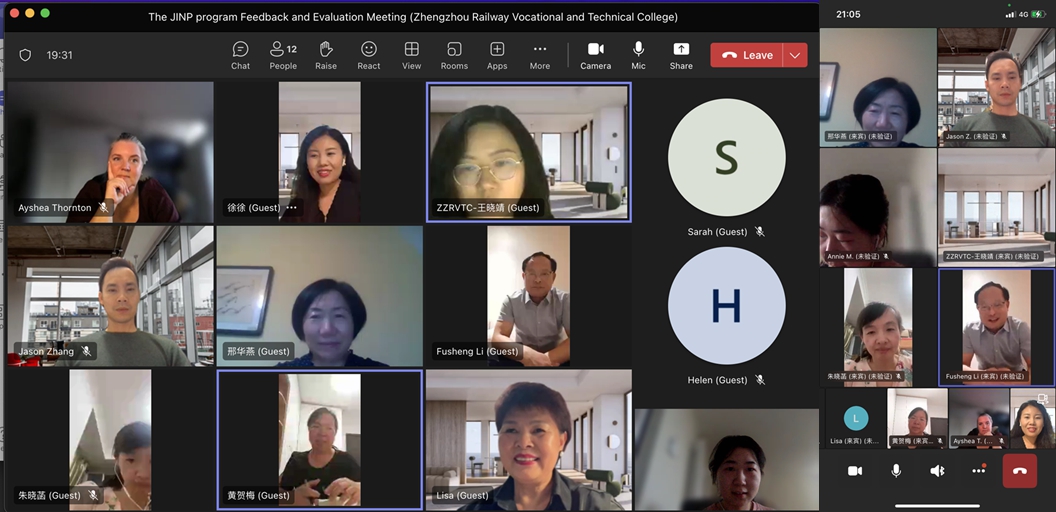
Task: Open the Rooms breakout panel
Action: coord(454,55)
